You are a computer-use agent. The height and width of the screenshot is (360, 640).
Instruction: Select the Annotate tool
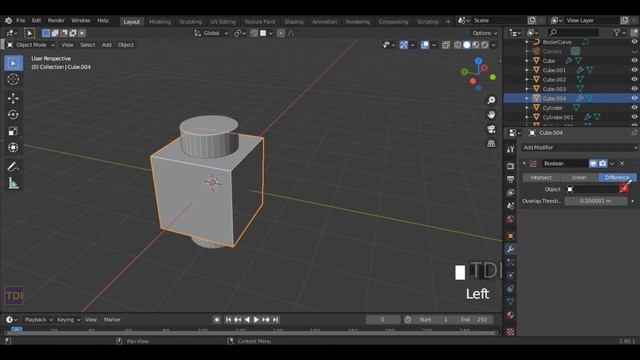coord(13,167)
